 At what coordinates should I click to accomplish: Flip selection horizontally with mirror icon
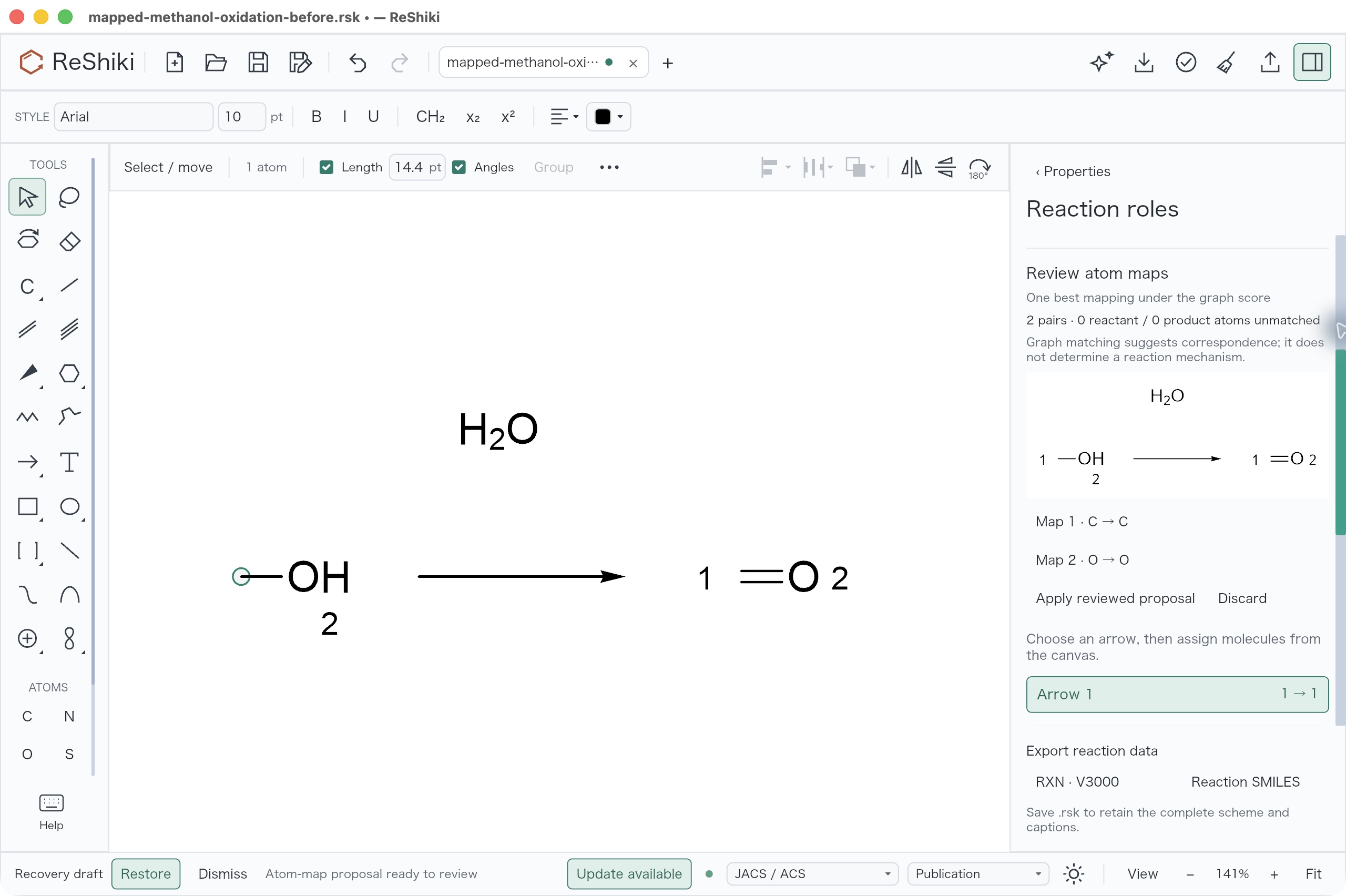(x=911, y=167)
